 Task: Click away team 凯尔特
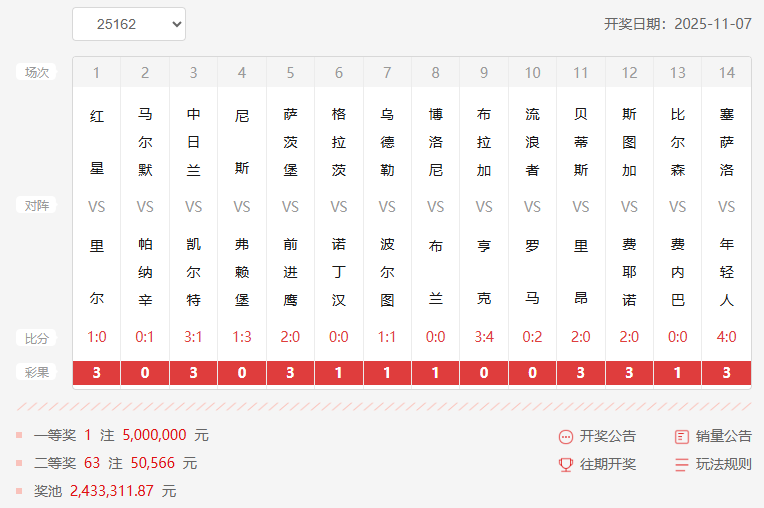(193, 272)
